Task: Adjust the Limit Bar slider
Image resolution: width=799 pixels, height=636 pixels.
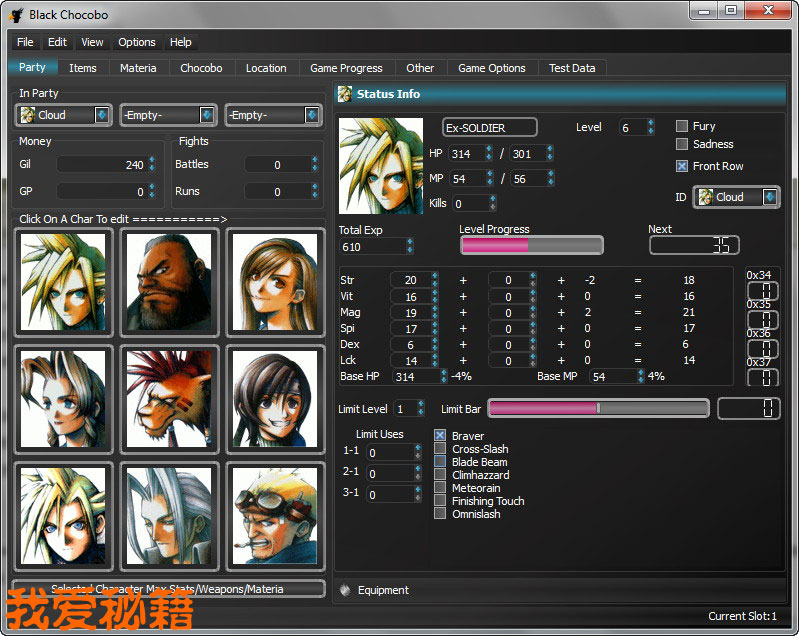Action: tap(598, 408)
